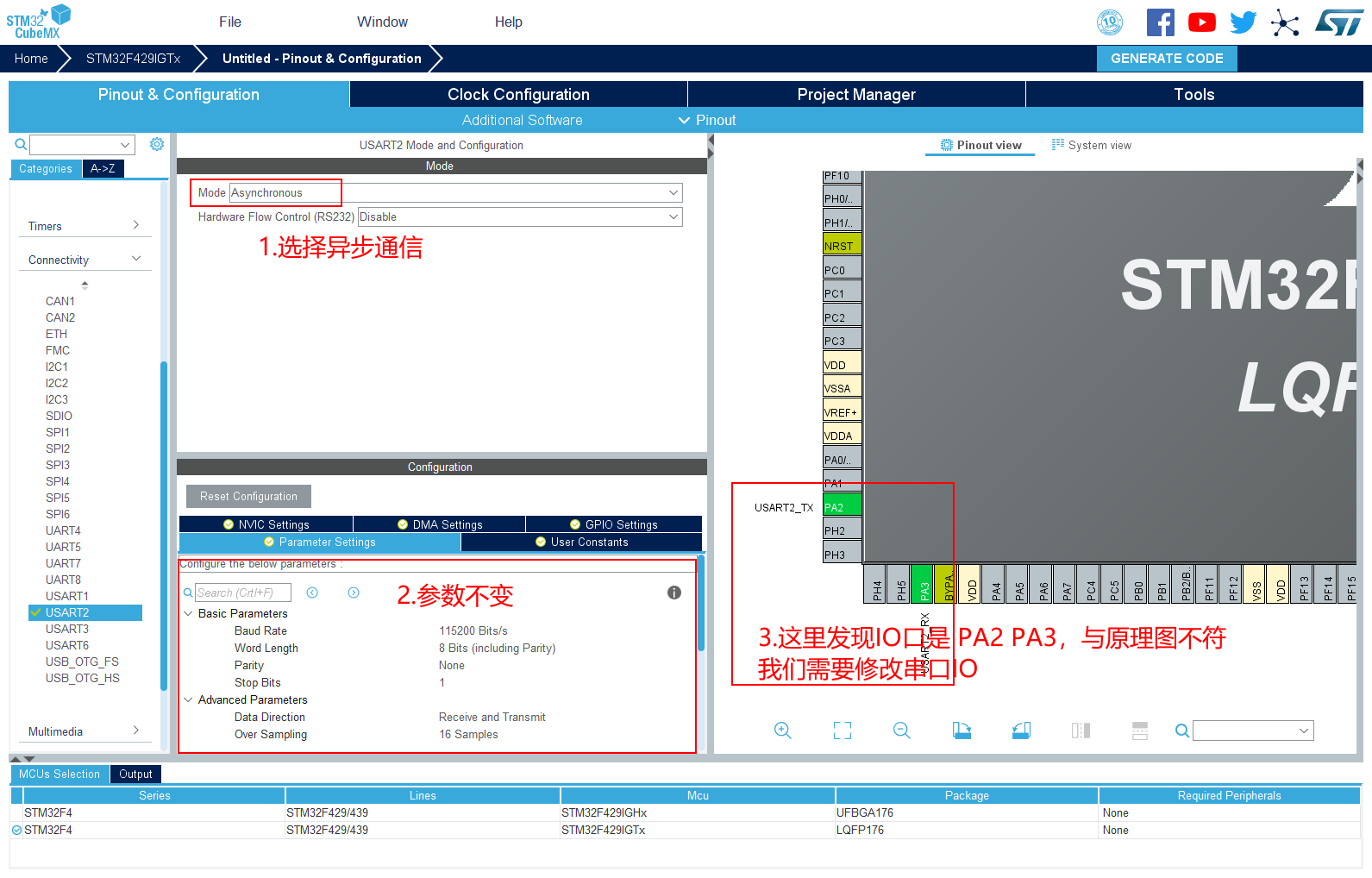The width and height of the screenshot is (1372, 878).
Task: Select UART4 in the peripheral list
Action: (x=63, y=530)
